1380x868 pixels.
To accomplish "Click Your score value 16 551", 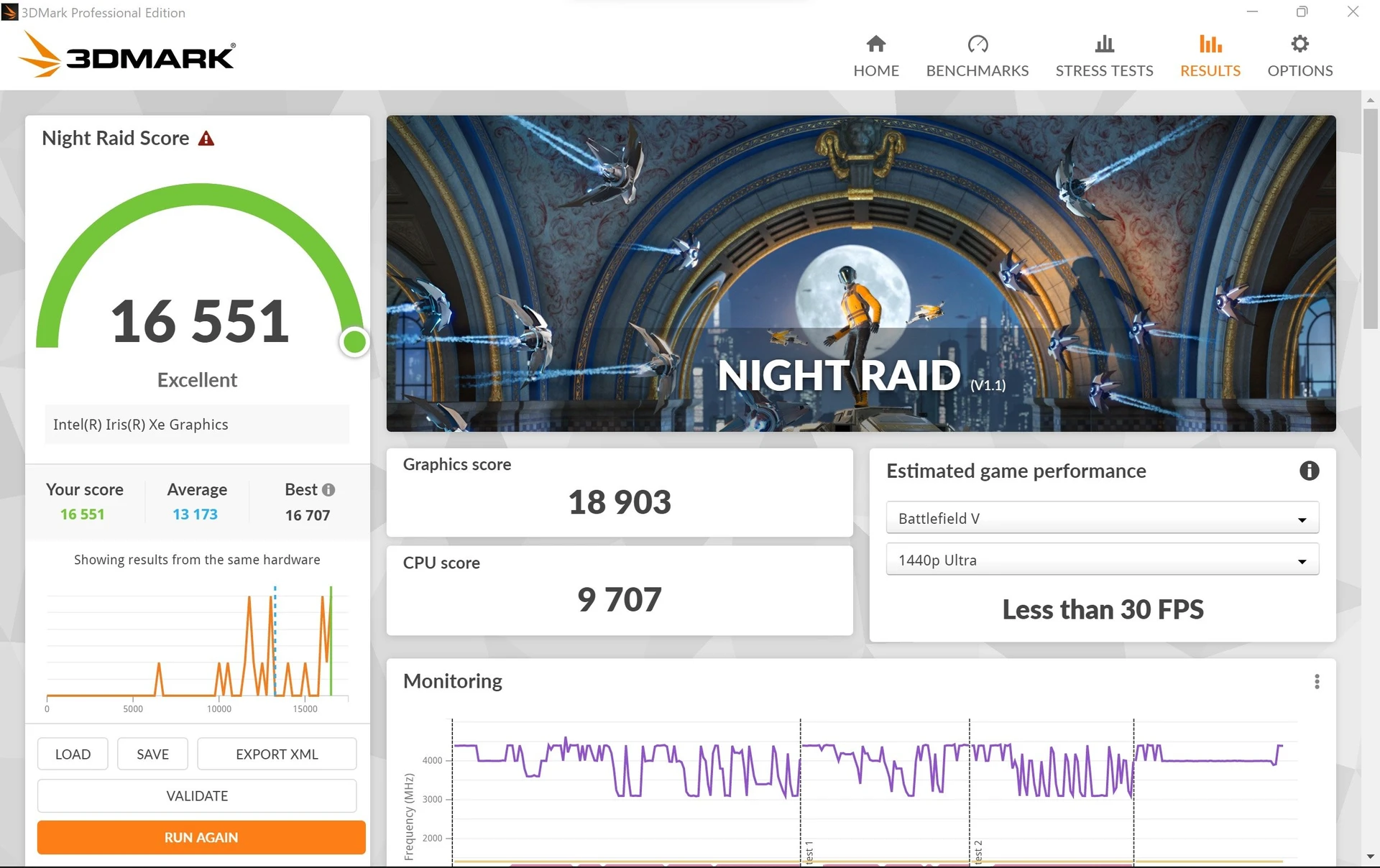I will [x=83, y=514].
